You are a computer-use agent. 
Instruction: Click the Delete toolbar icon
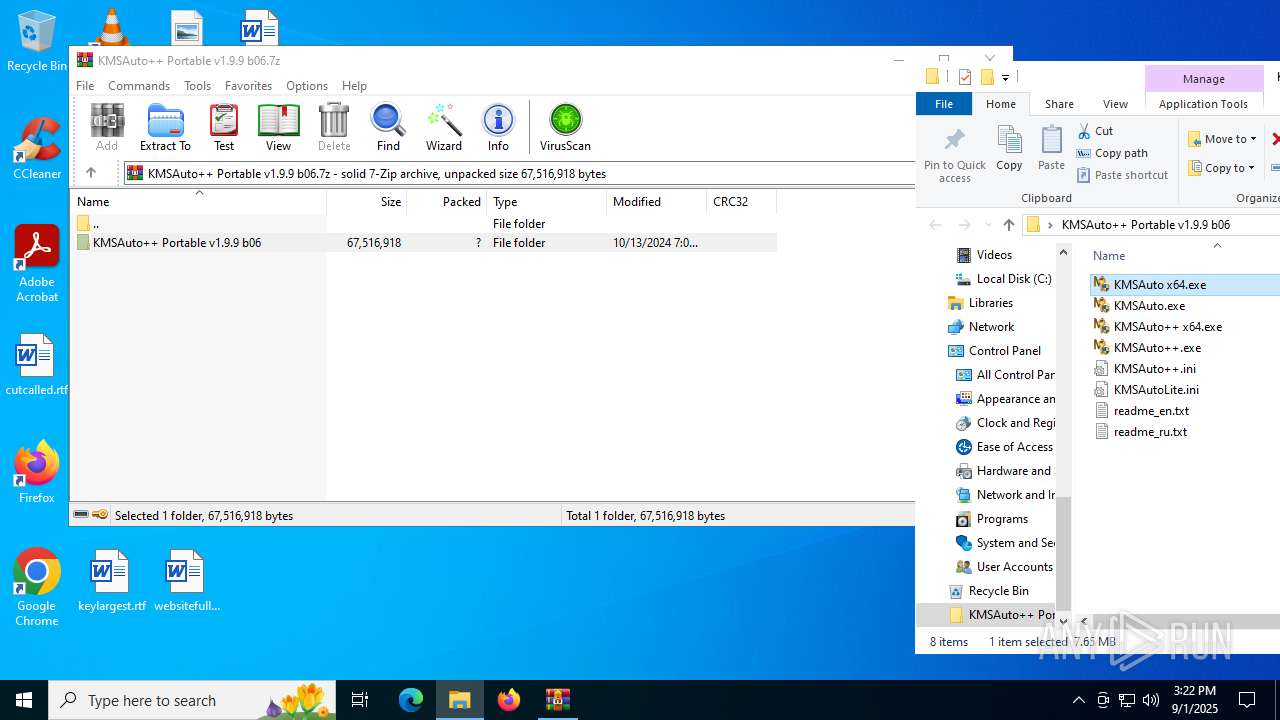(334, 127)
